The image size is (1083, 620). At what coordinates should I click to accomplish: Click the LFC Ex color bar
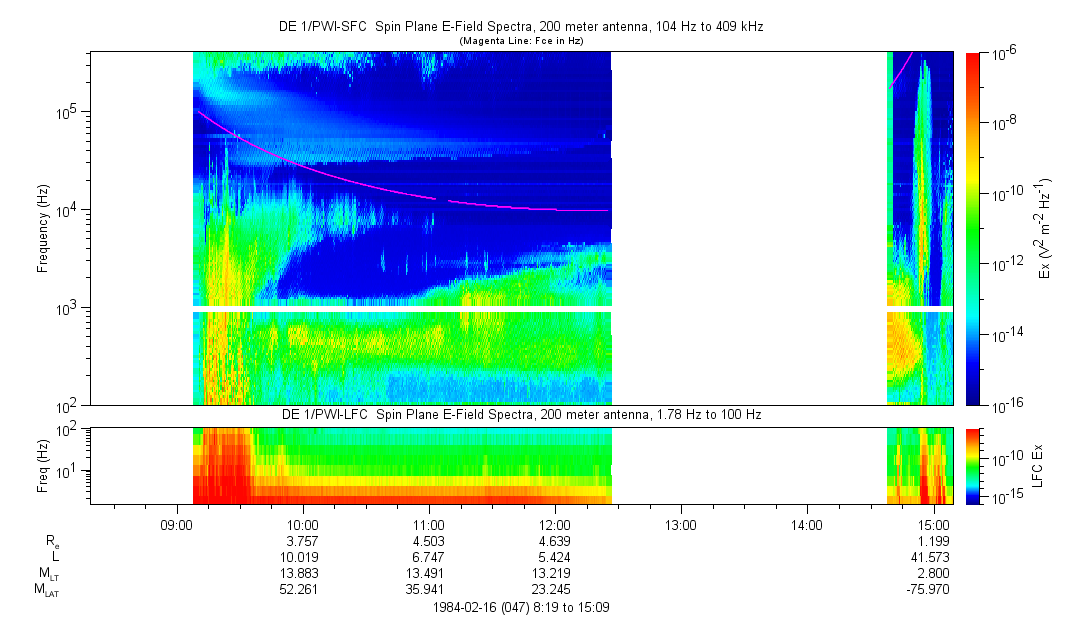click(x=973, y=465)
